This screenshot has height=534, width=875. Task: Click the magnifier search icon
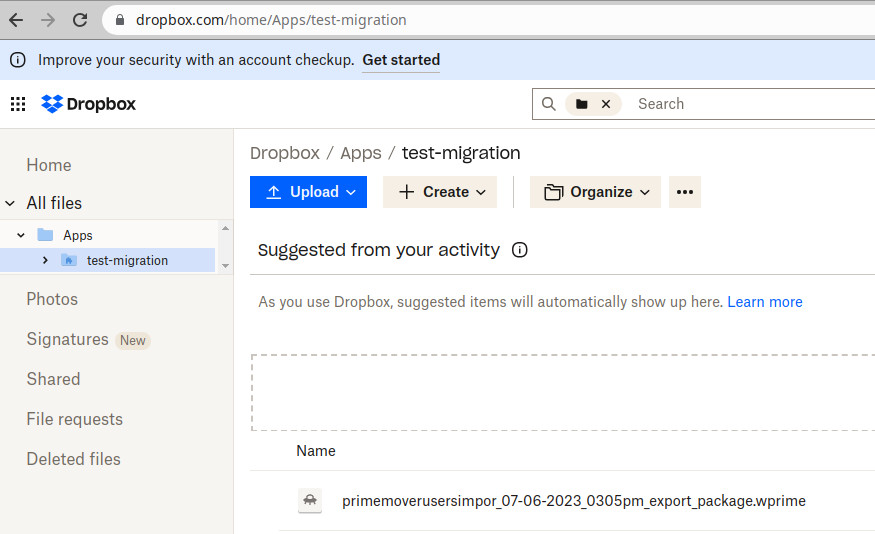tap(549, 104)
